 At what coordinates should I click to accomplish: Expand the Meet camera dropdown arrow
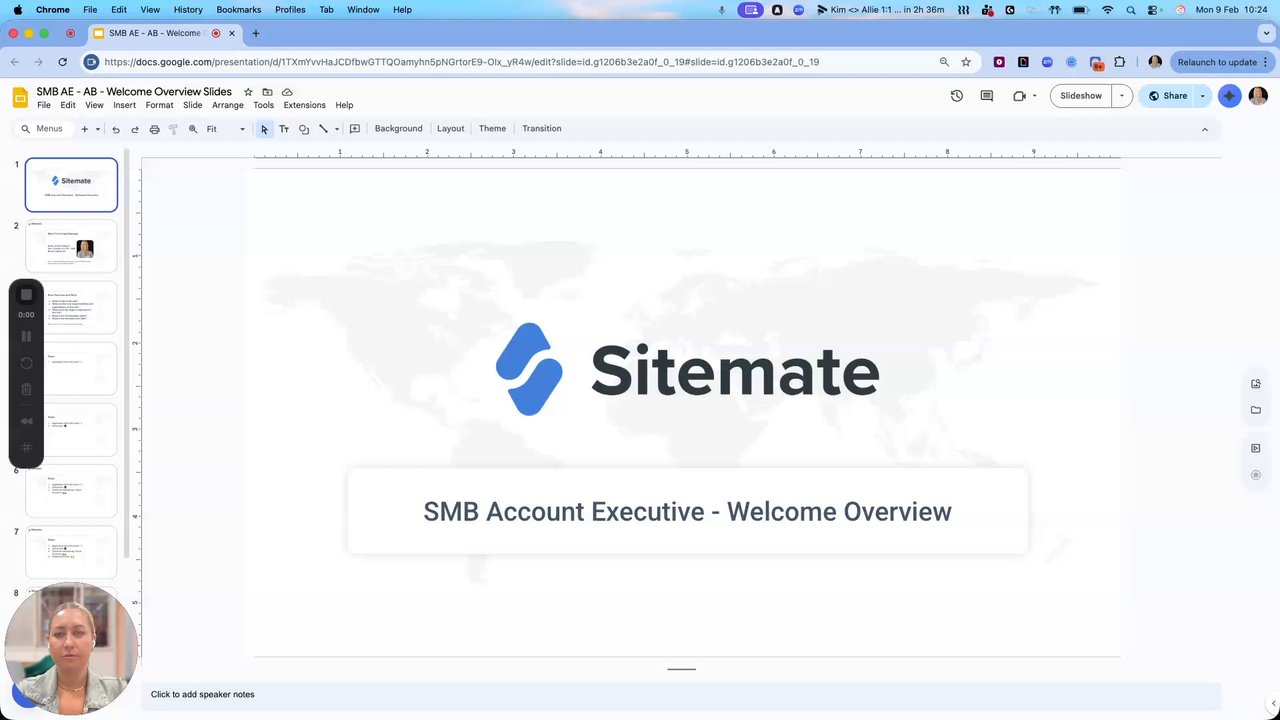(1034, 96)
